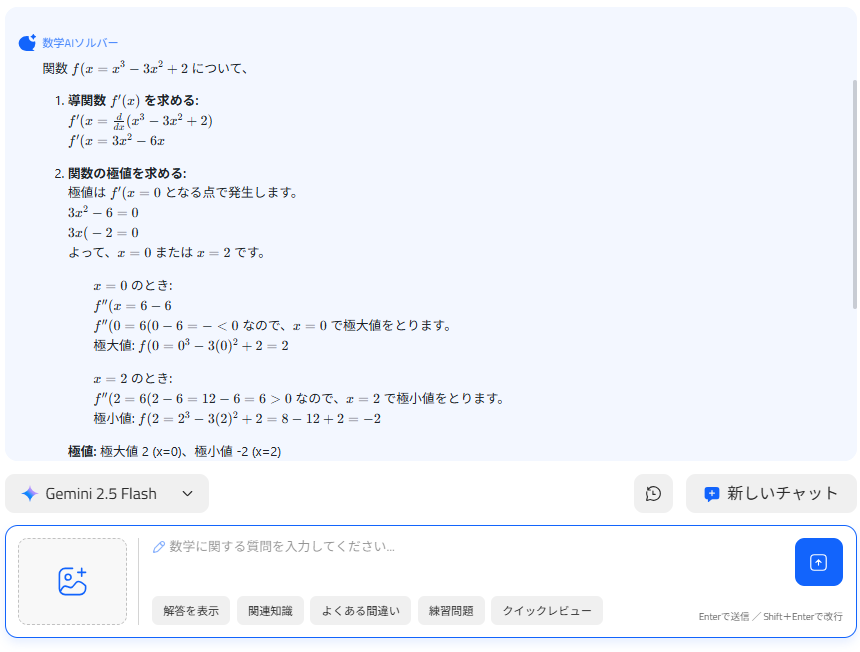This screenshot has width=860, height=652.
Task: Click the pencil icon in the question box
Action: [x=158, y=546]
